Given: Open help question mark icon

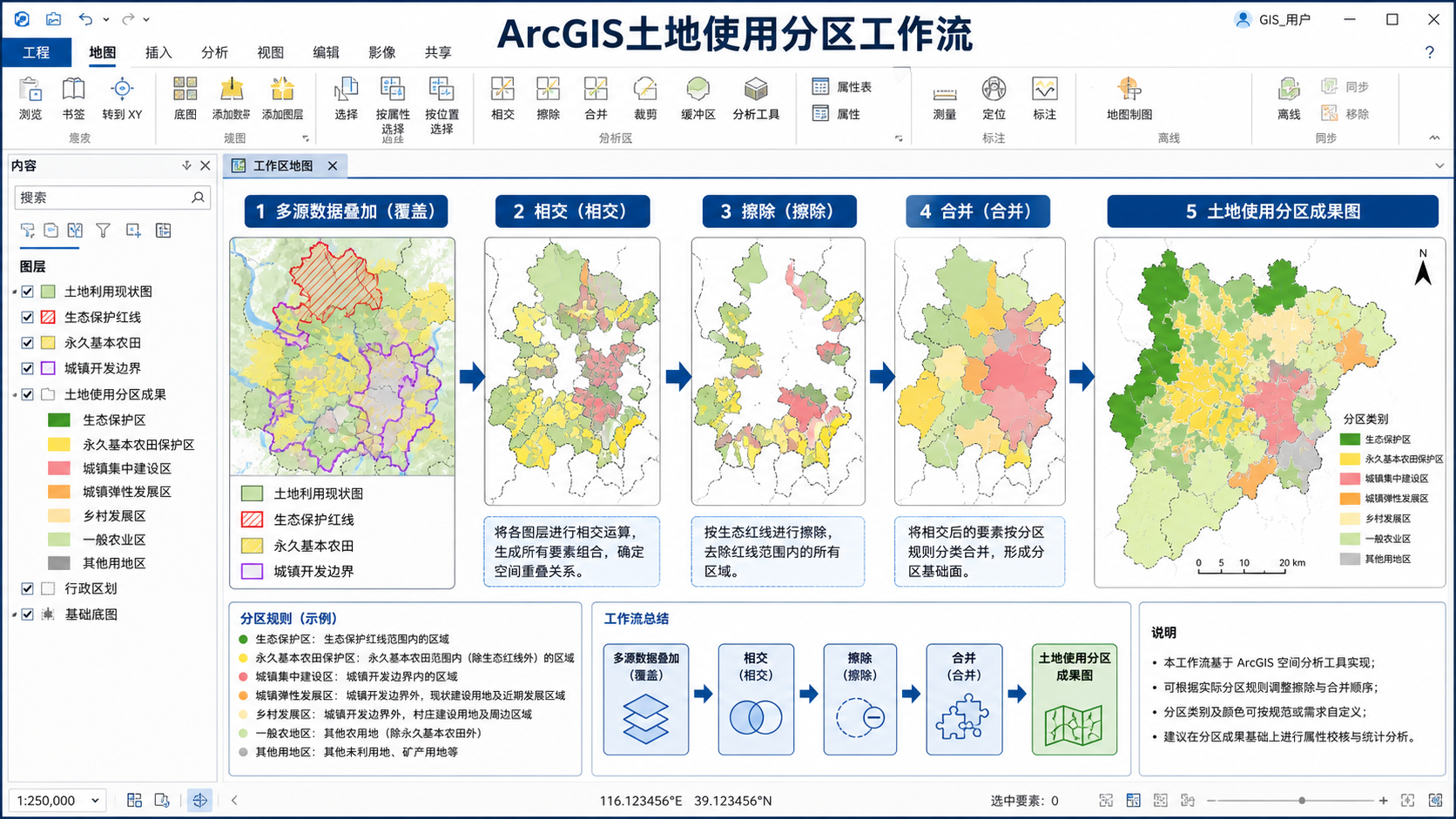Looking at the screenshot, I should 1429,52.
